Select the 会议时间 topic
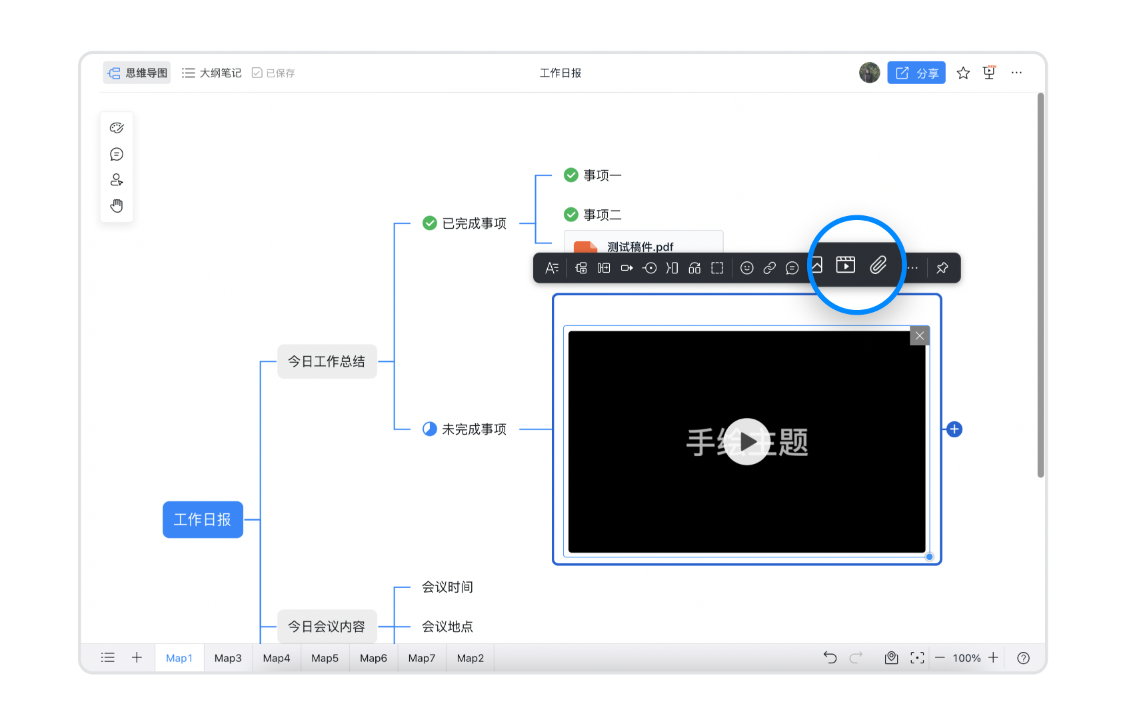The image size is (1125, 726). tap(448, 587)
